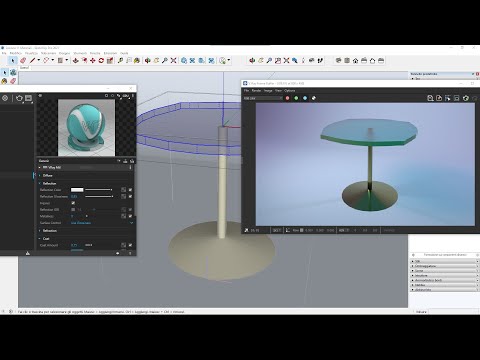
Task: Toggle alpha channel button in frame buffer
Action: pyautogui.click(x=314, y=98)
